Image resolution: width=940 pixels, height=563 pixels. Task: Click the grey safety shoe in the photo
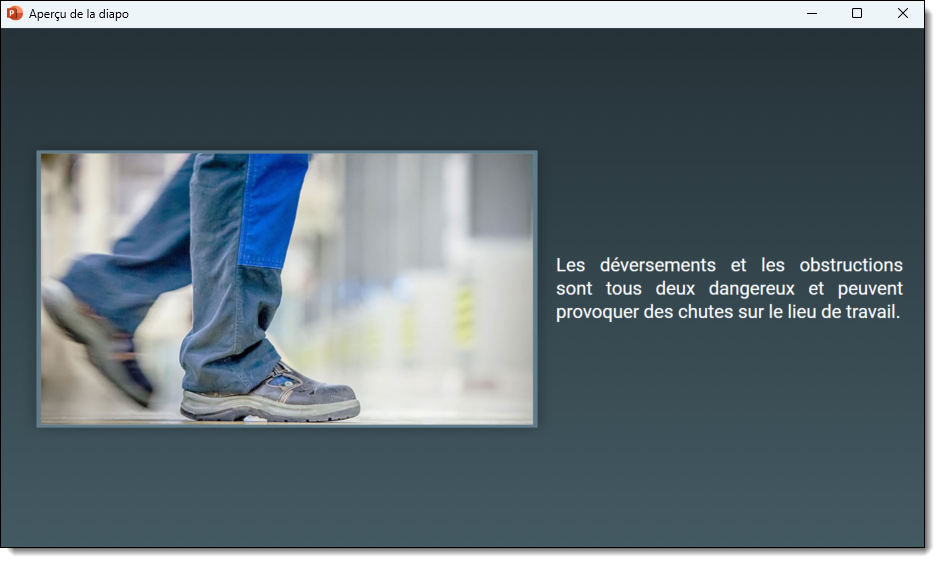pos(270,396)
